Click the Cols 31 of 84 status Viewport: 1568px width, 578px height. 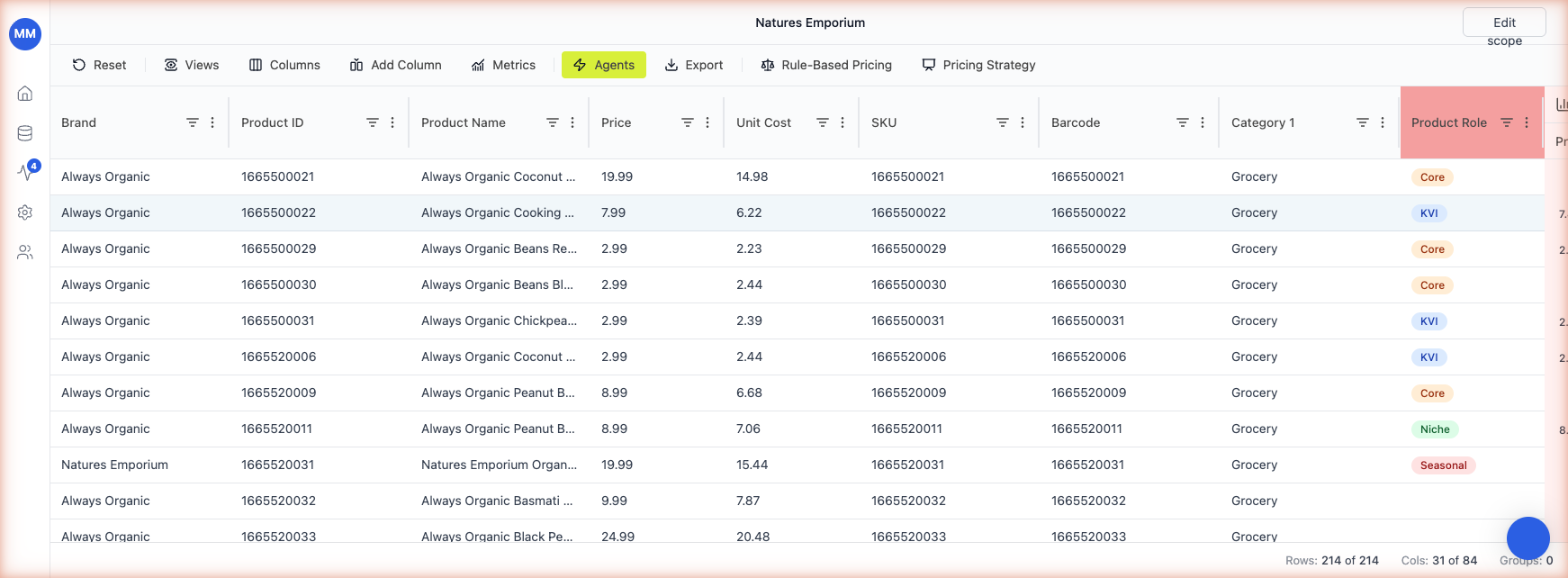click(1438, 560)
